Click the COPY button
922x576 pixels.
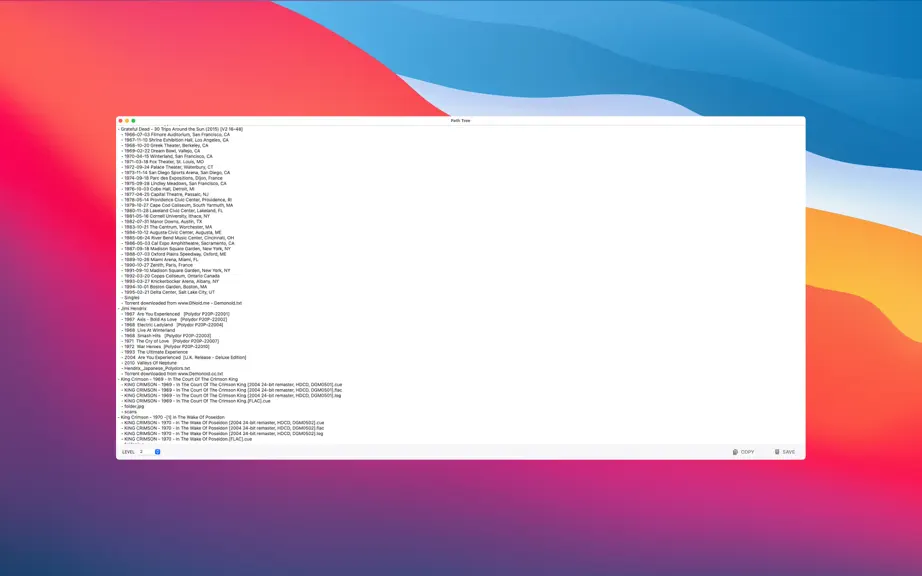click(x=743, y=452)
